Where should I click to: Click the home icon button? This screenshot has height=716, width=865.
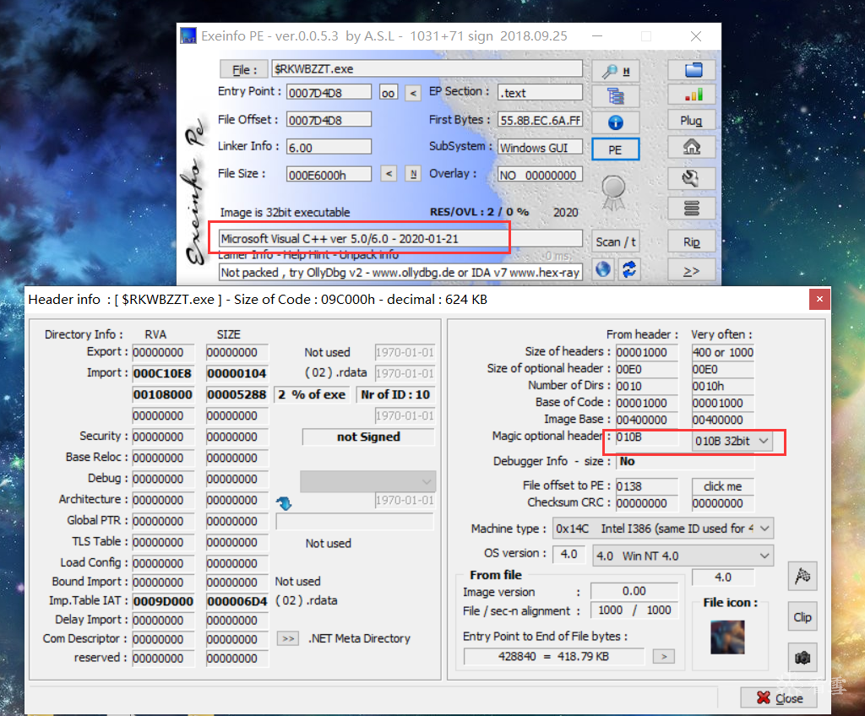tap(691, 147)
